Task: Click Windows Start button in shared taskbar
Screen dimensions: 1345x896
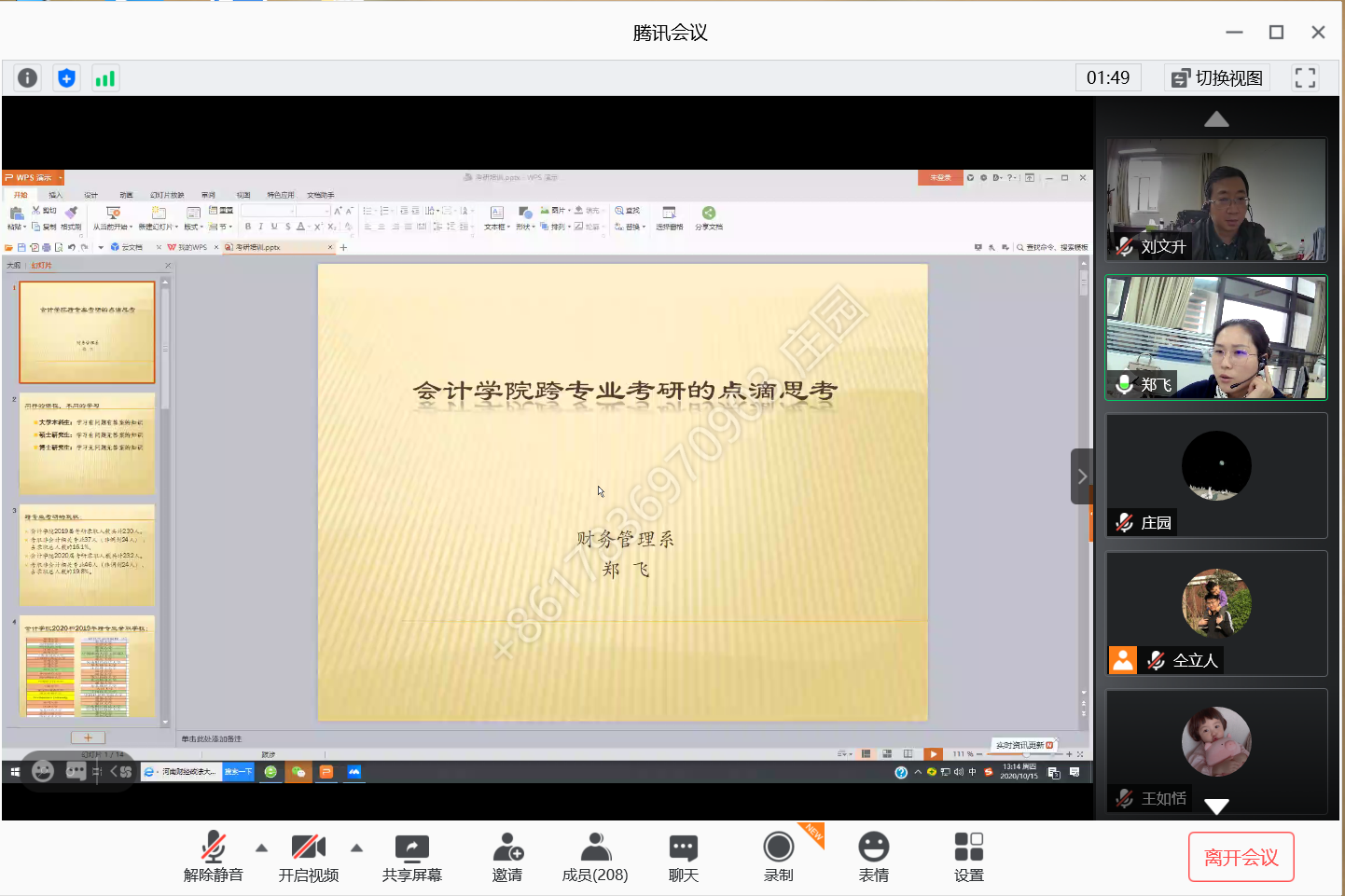Action: click(15, 772)
